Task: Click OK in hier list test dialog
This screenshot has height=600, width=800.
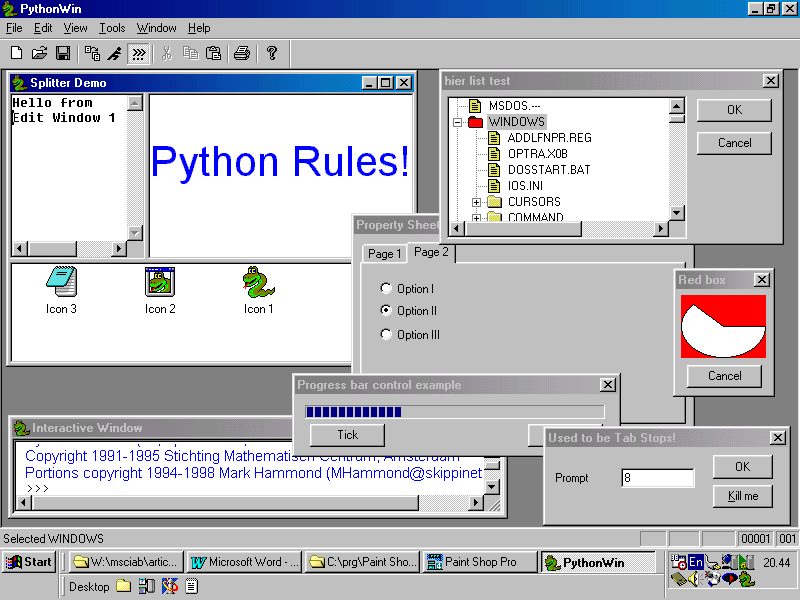Action: click(x=734, y=110)
